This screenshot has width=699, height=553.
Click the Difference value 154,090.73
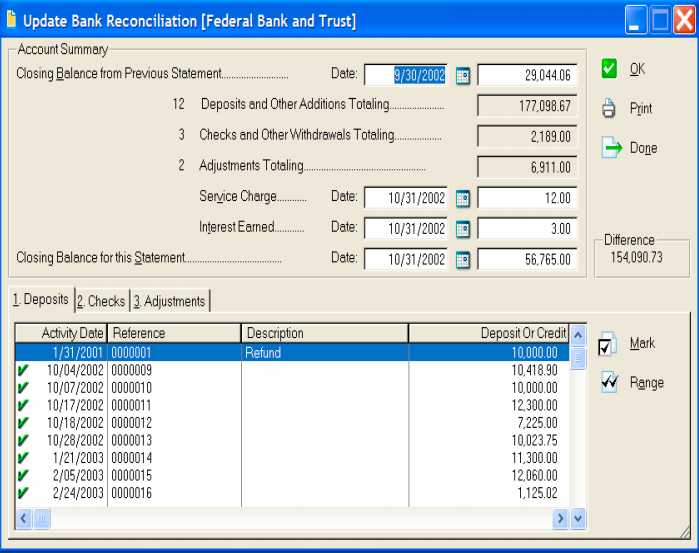[x=636, y=257]
